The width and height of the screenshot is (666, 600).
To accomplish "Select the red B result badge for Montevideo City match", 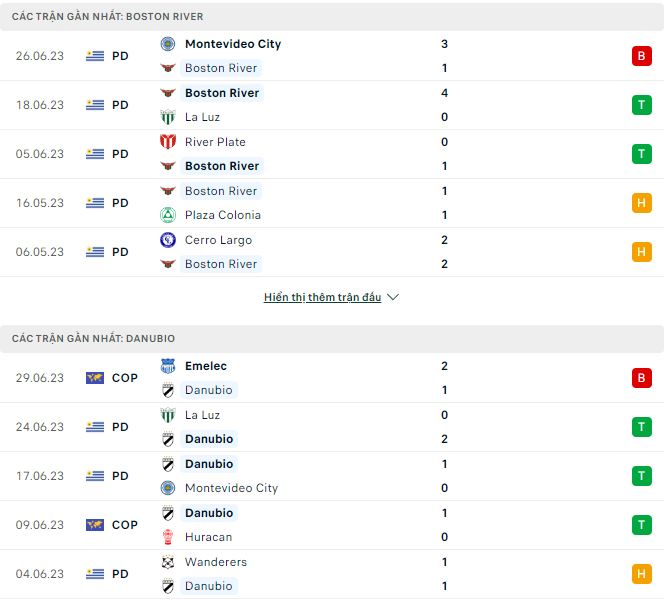I will click(641, 56).
